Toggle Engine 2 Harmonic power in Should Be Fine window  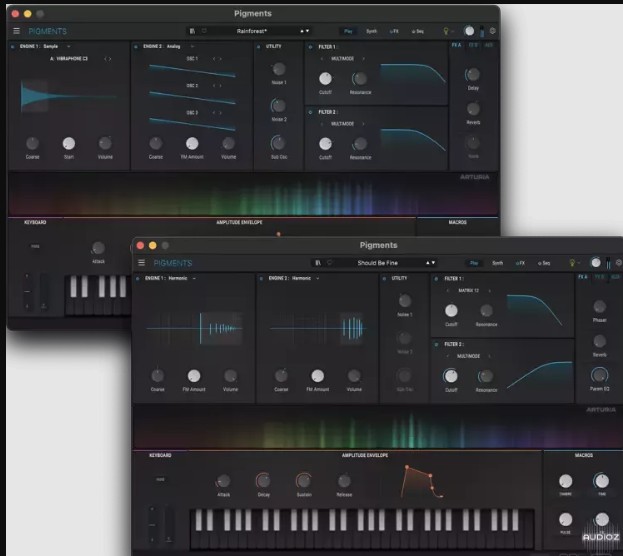click(261, 279)
